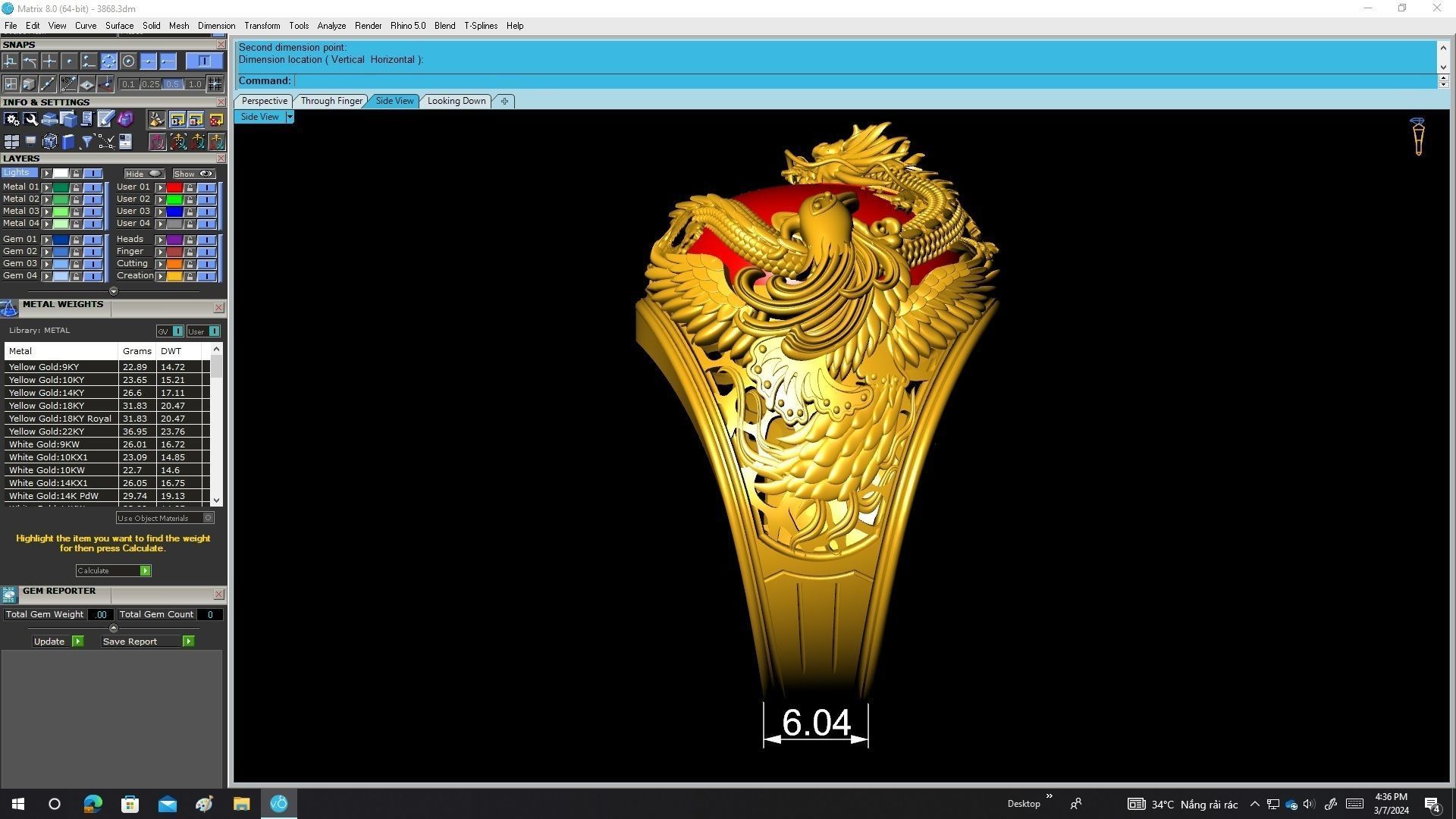1456x819 pixels.
Task: Expand Lights layer arrow
Action: pos(46,174)
